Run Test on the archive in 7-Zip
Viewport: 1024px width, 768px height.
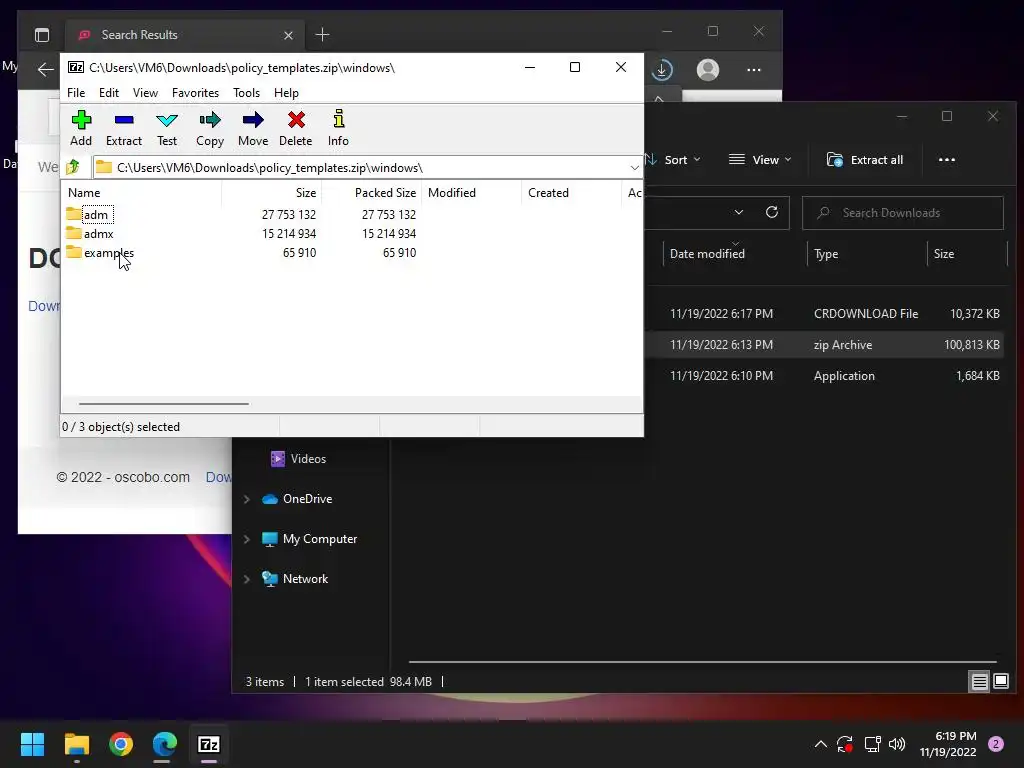point(167,128)
